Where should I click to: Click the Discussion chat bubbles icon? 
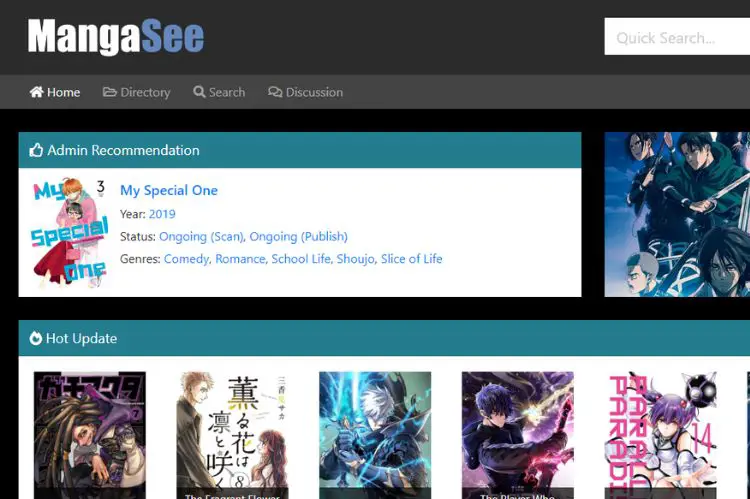[x=275, y=92]
